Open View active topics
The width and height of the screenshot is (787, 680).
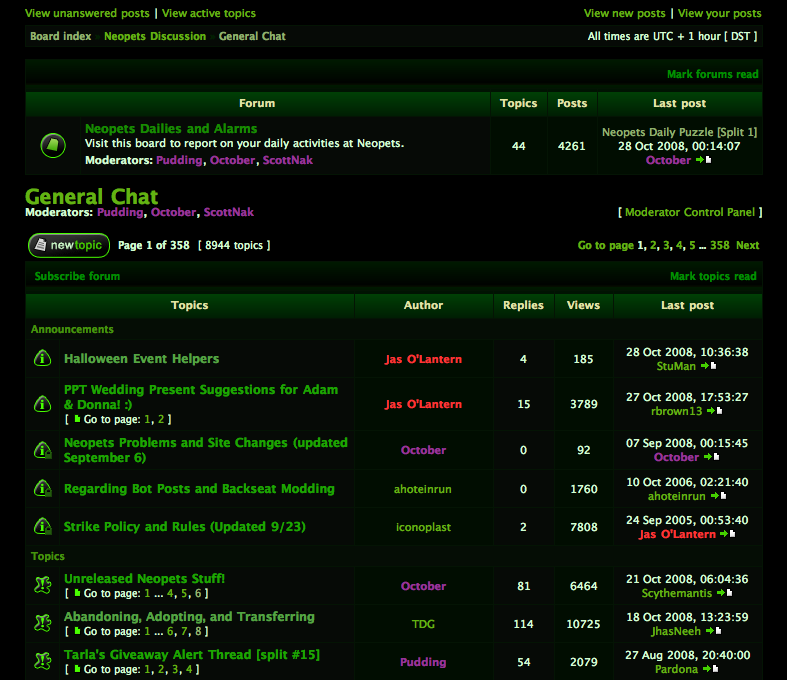click(209, 14)
